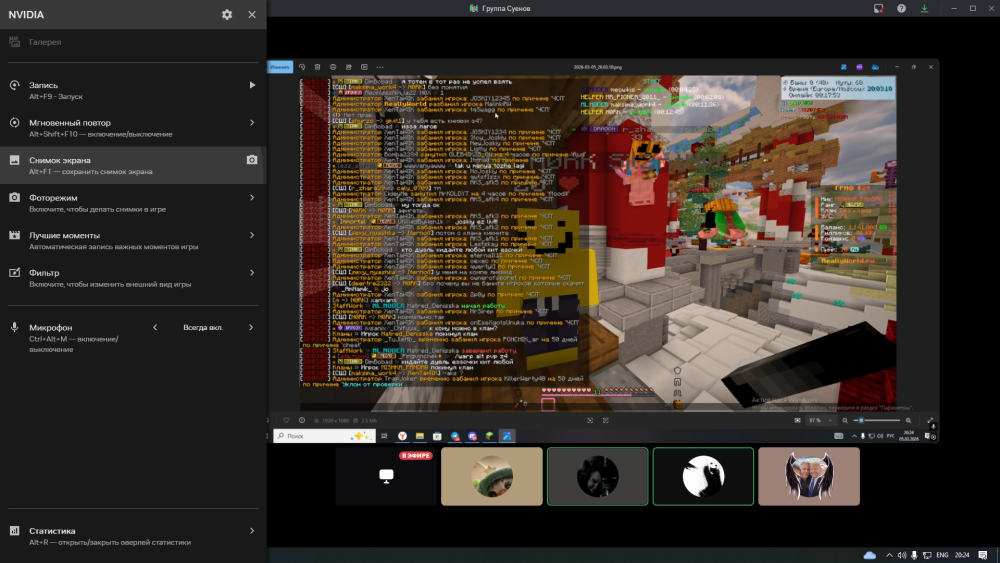Viewport: 1000px width, 563px height.
Task: Open zoom percentage dropdown showing 87 %
Action: pos(821,420)
